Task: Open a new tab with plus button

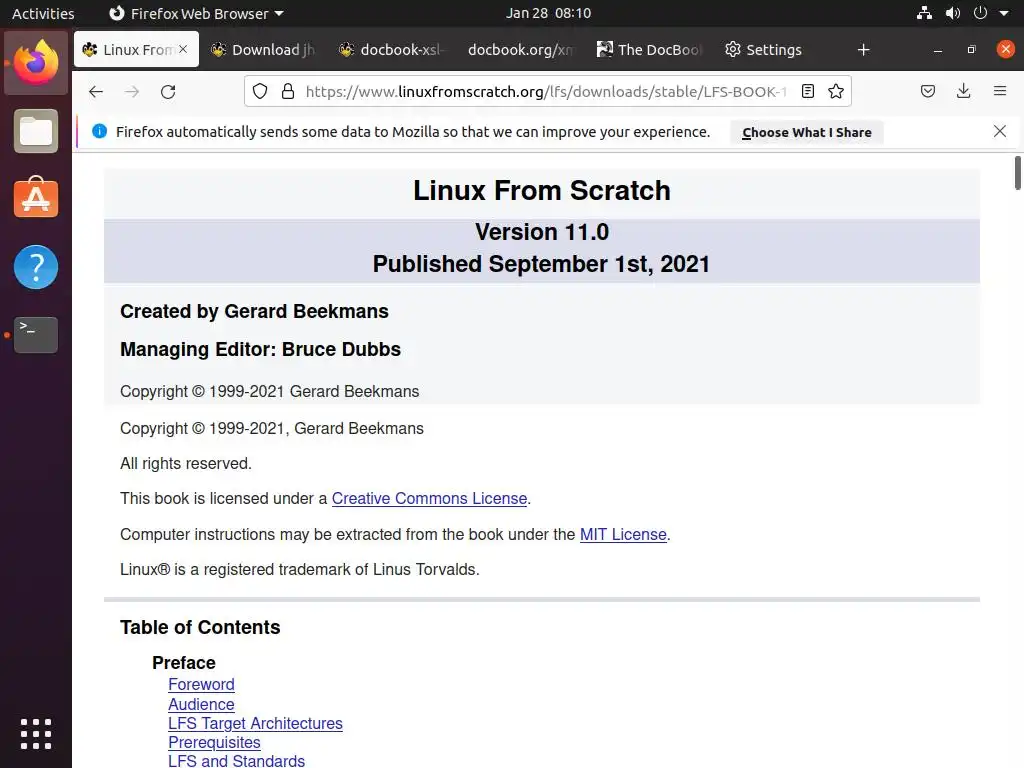Action: point(864,49)
